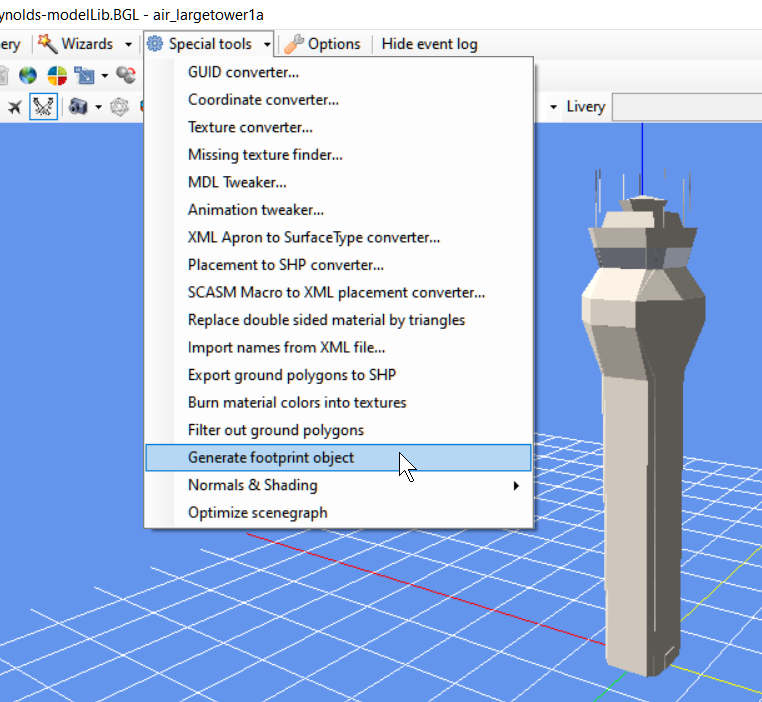Click the wireframe polyhedron icon
This screenshot has width=762, height=702.
tap(120, 107)
